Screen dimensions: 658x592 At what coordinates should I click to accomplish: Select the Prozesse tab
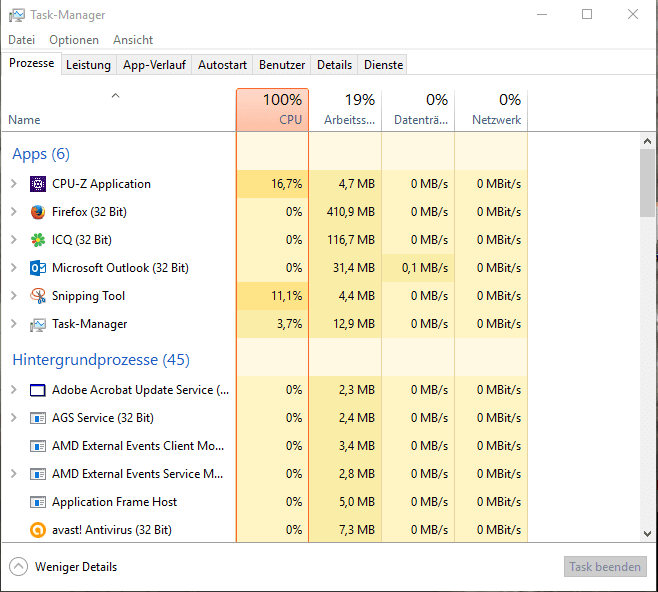click(x=31, y=63)
